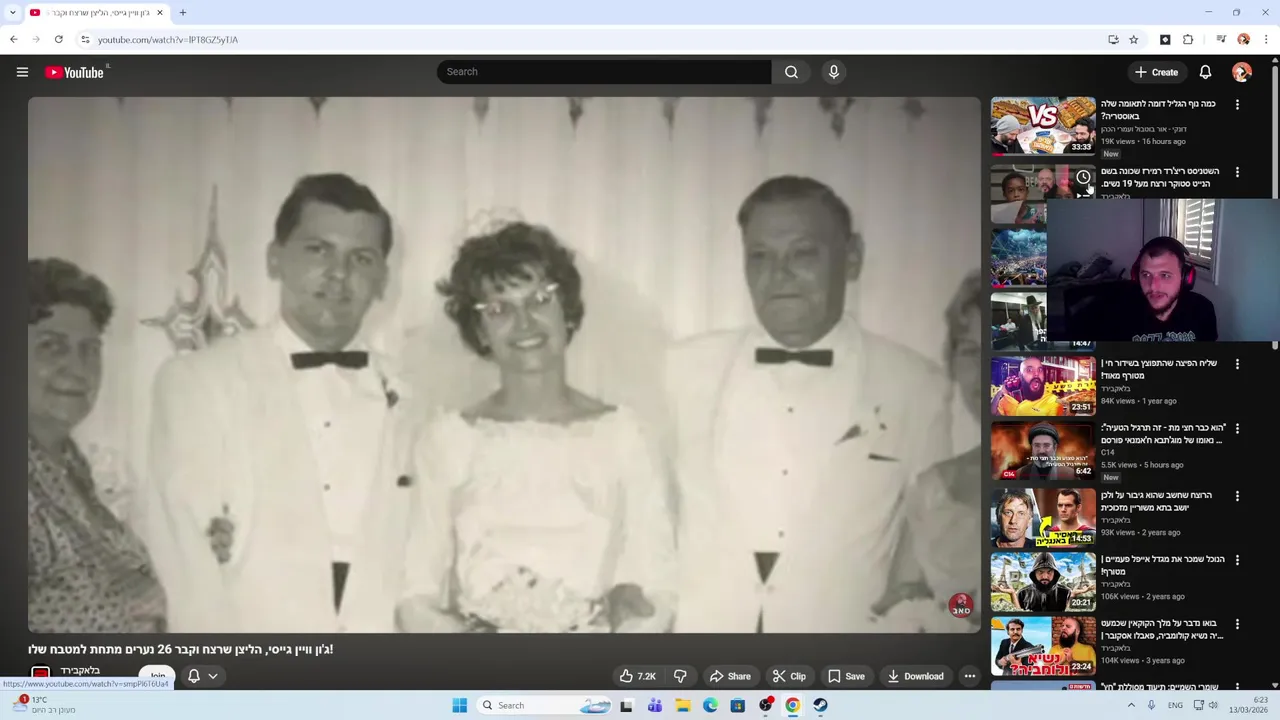This screenshot has width=1280, height=720.
Task: Open options for the 19K views video
Action: point(1237,104)
